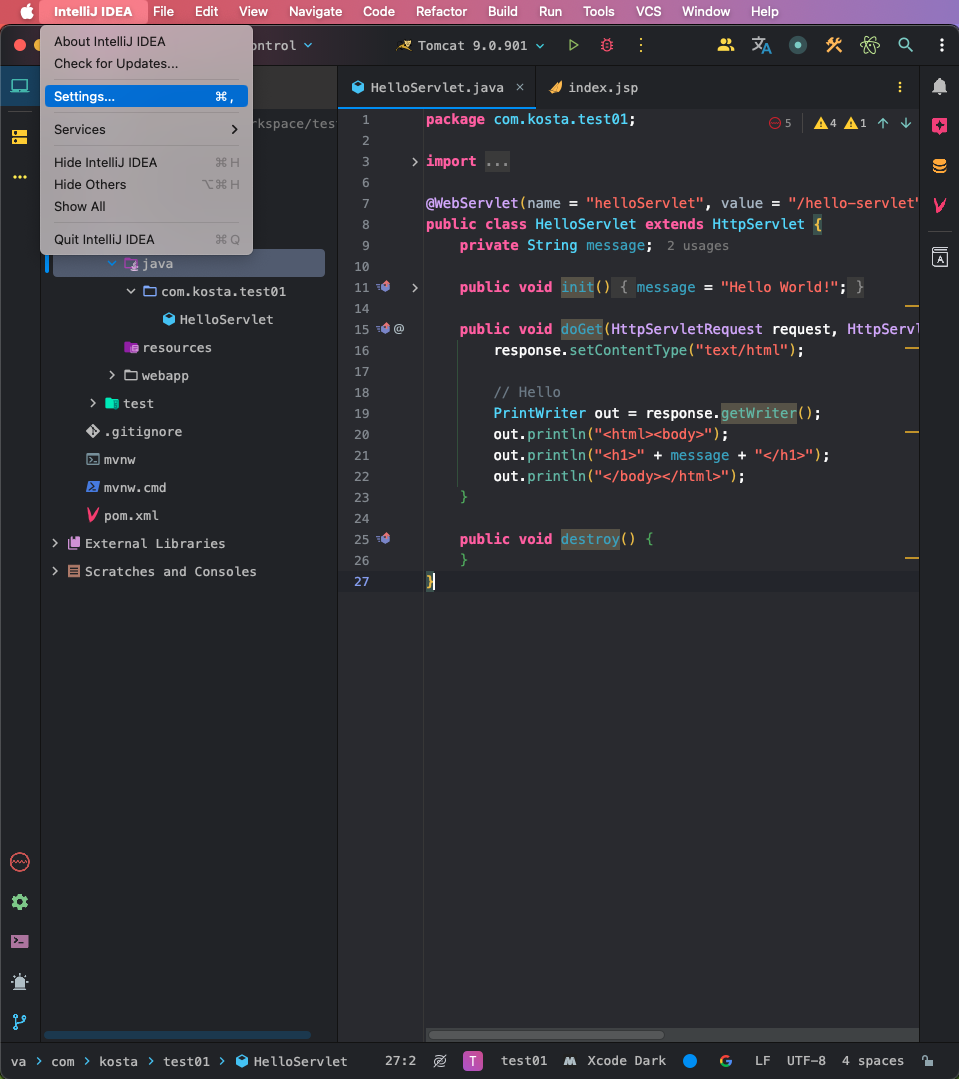Expand the Services submenu
The image size is (959, 1079).
(x=146, y=129)
